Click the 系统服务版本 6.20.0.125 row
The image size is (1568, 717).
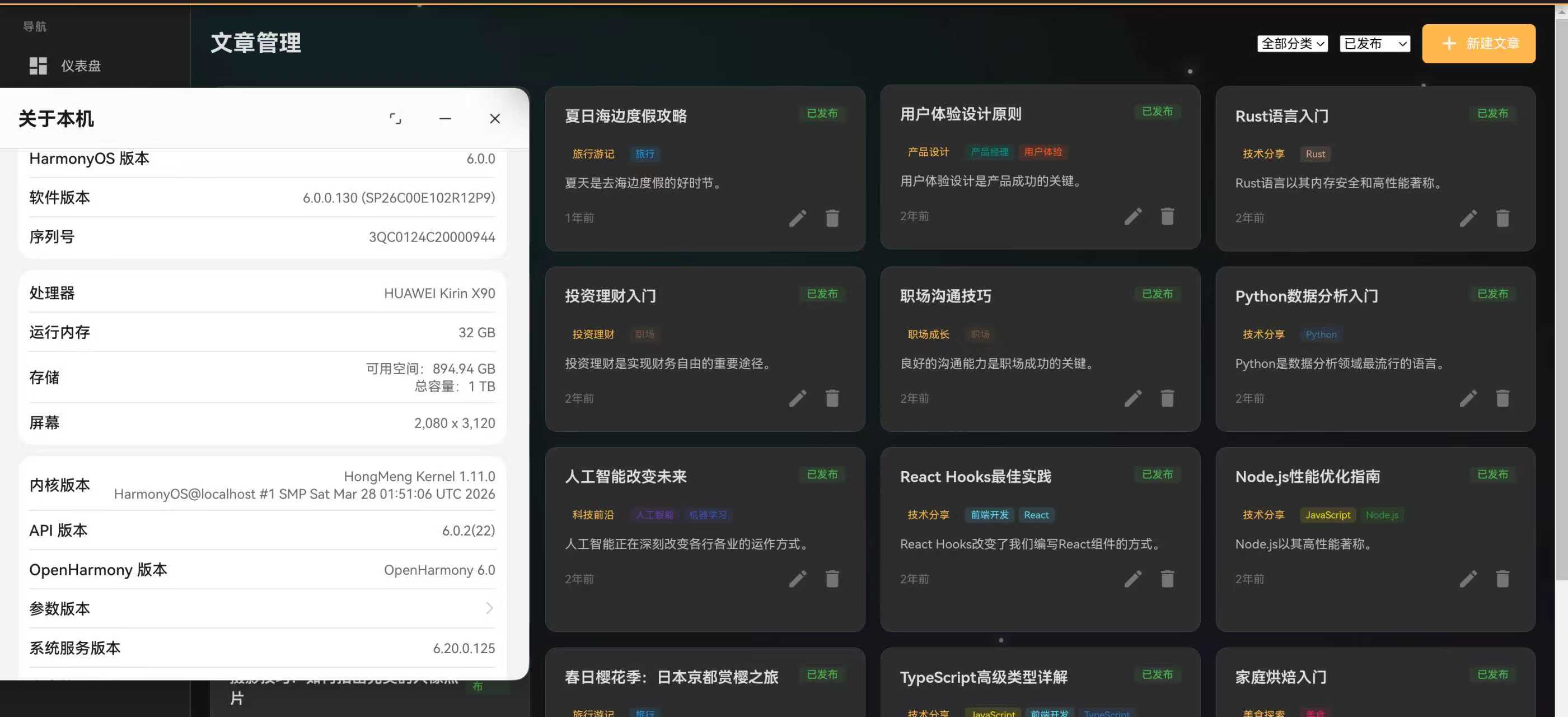pos(262,648)
